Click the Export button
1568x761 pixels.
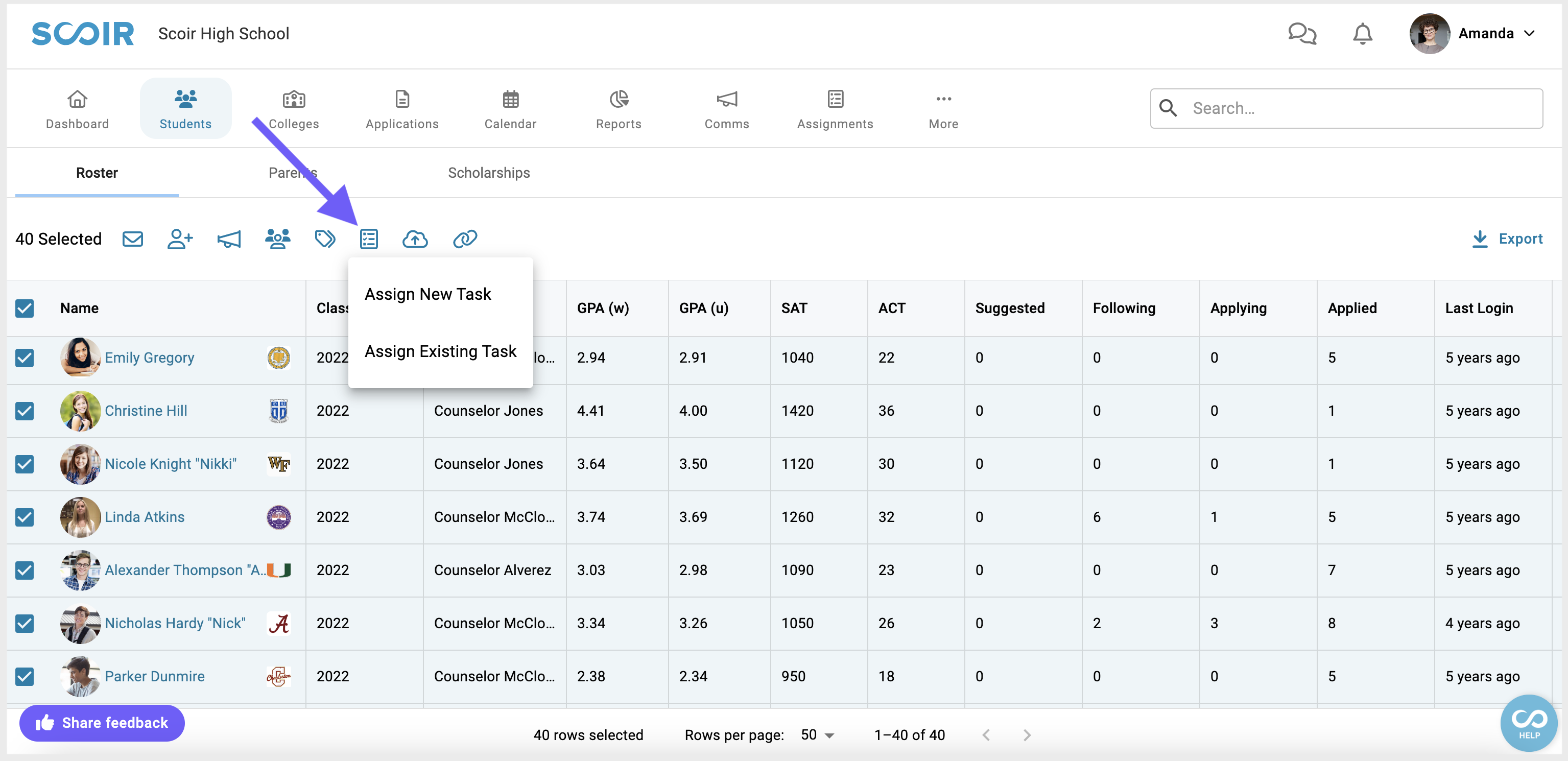1508,239
